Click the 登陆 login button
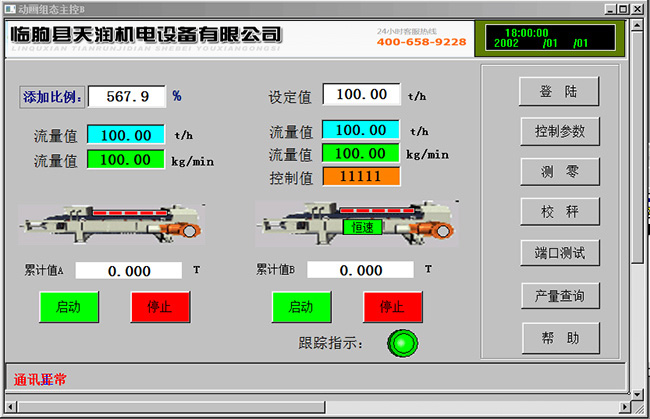The image size is (650, 419). click(558, 91)
